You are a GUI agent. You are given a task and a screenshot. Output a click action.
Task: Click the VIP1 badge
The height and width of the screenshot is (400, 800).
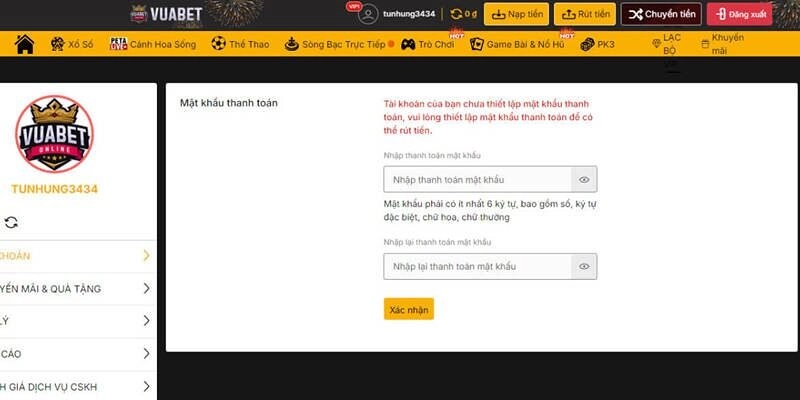click(x=354, y=7)
